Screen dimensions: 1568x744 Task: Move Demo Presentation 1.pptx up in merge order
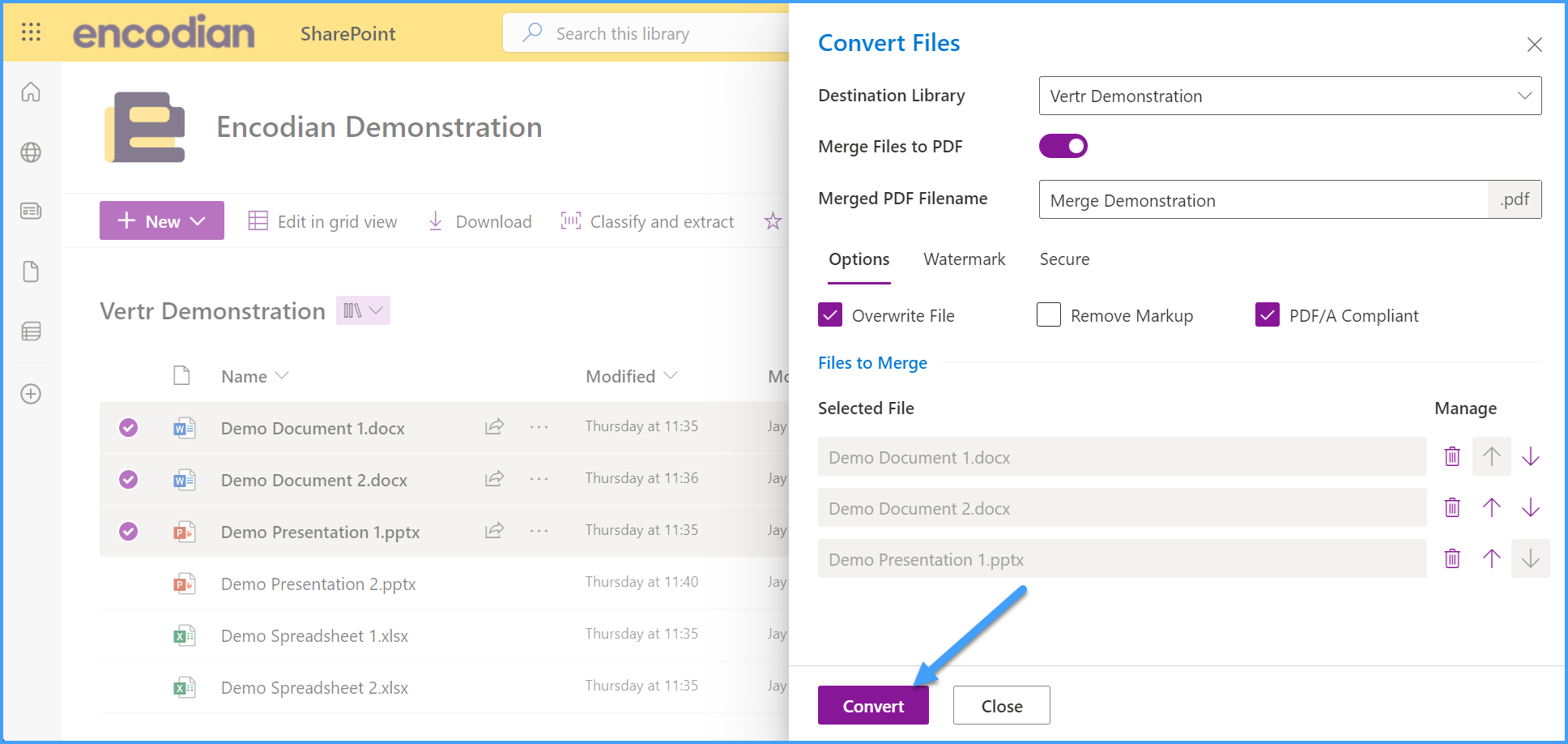(1492, 558)
